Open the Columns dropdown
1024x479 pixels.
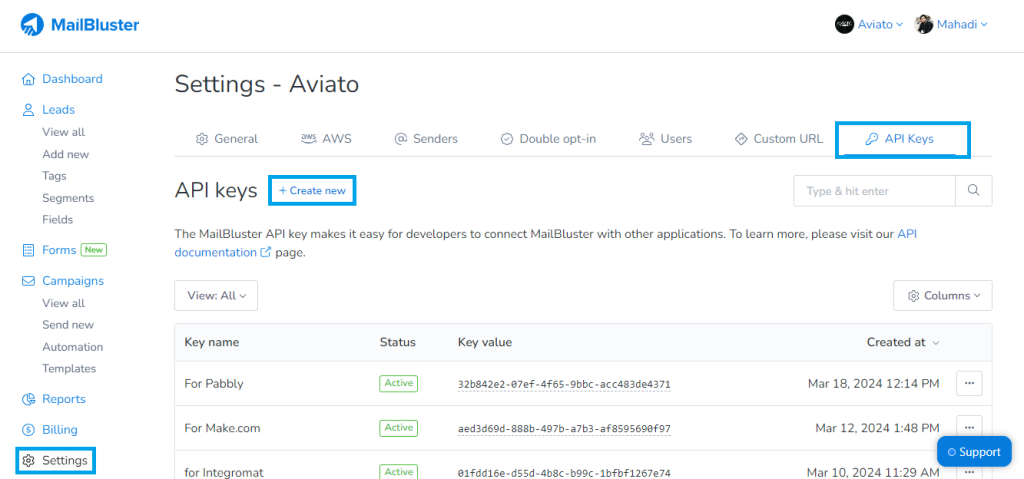pyautogui.click(x=943, y=295)
